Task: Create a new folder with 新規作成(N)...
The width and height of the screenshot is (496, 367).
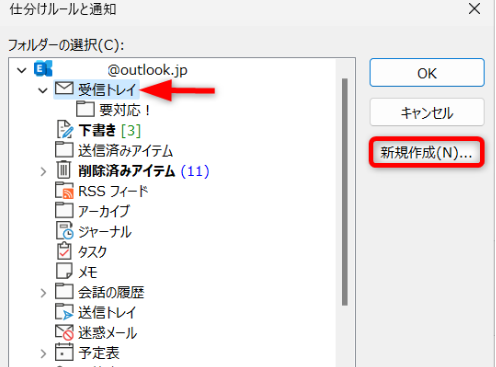Action: click(427, 152)
